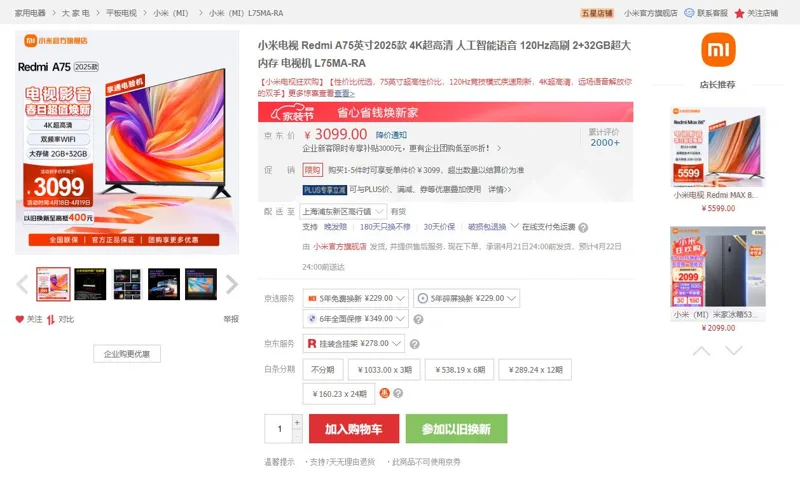The width and height of the screenshot is (800, 477).
Task: Open the Xiaomi MI store logo
Action: click(x=718, y=49)
